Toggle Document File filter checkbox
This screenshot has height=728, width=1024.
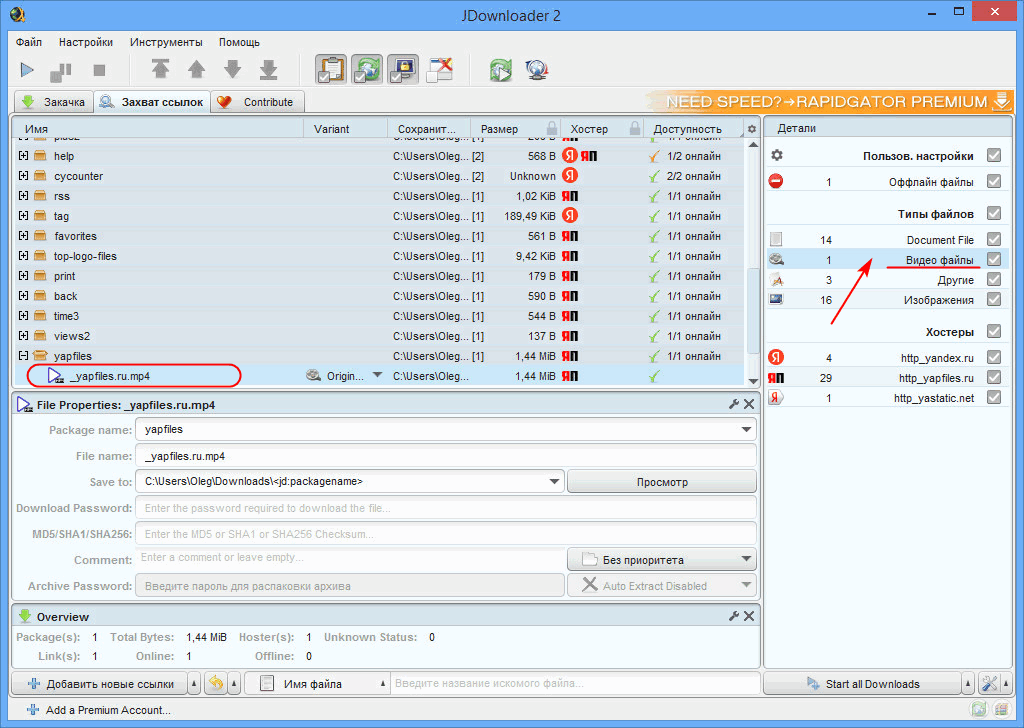click(994, 240)
